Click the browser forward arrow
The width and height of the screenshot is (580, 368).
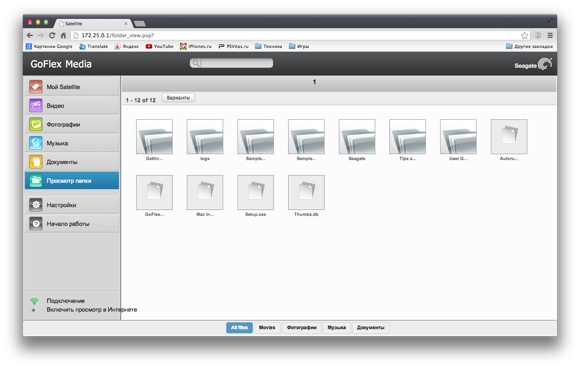[41, 36]
